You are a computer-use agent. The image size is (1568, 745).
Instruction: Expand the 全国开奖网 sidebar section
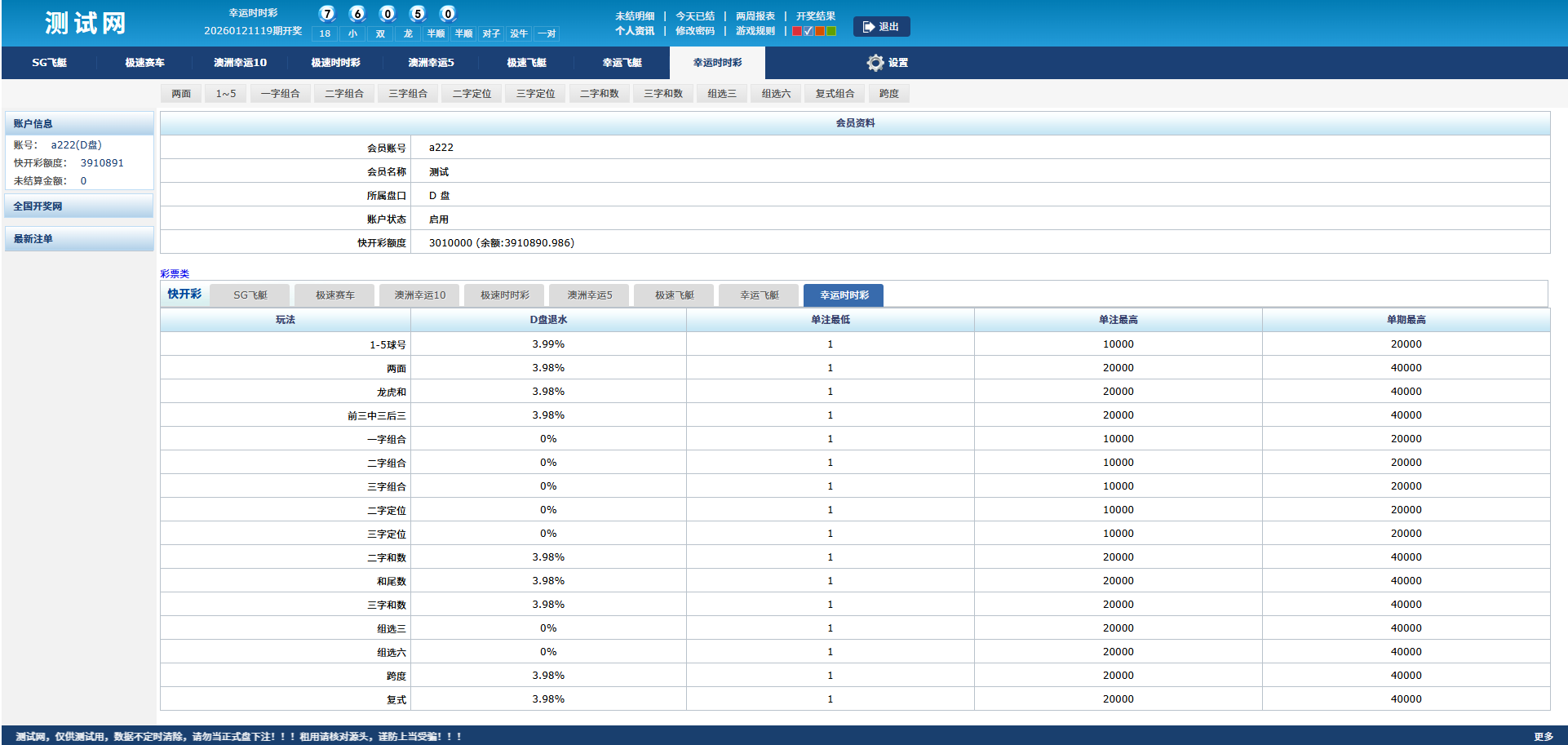pyautogui.click(x=79, y=206)
